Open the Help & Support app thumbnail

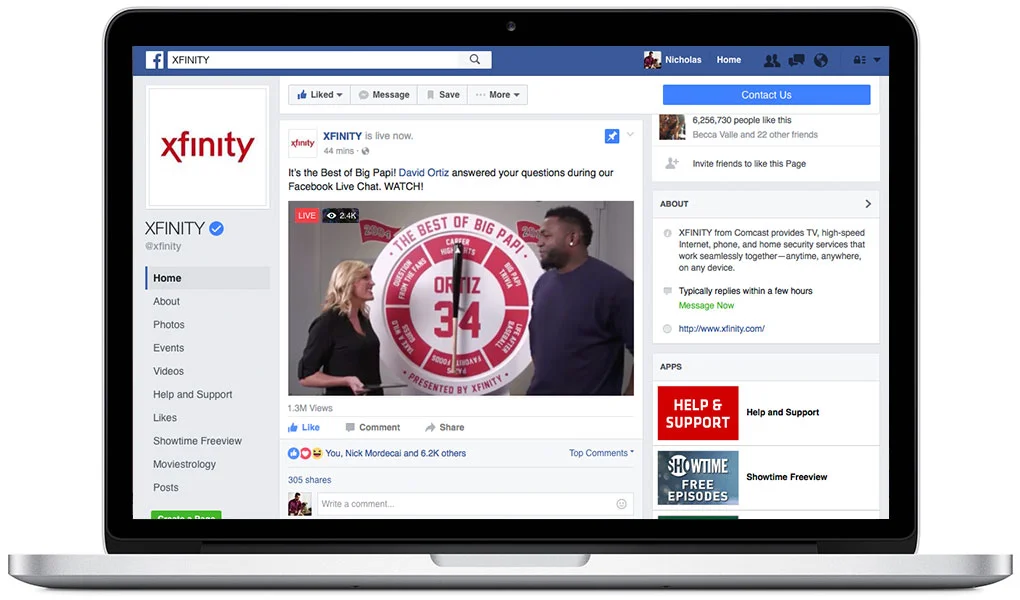click(x=698, y=413)
